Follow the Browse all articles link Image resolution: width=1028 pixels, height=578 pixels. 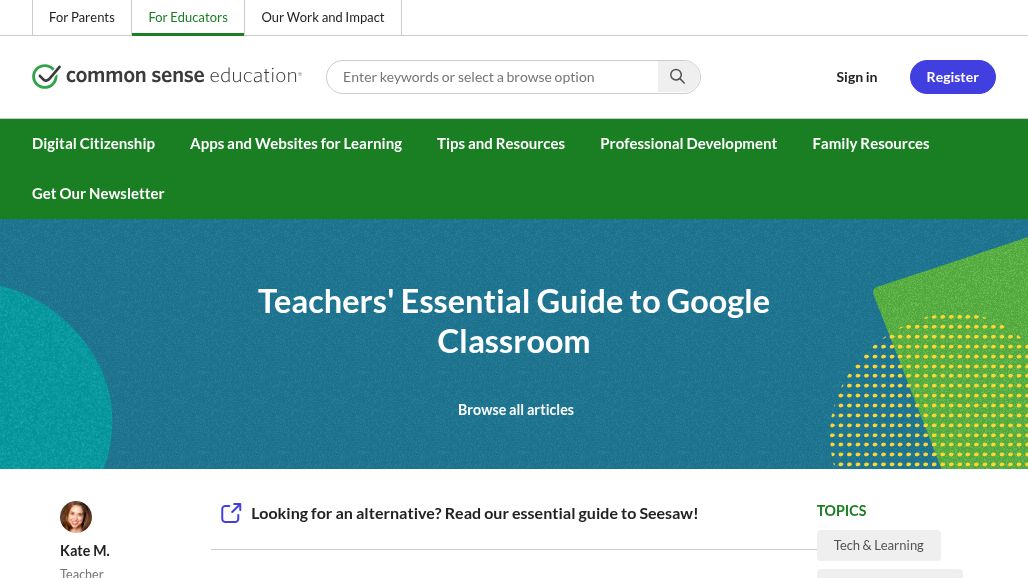tap(515, 410)
